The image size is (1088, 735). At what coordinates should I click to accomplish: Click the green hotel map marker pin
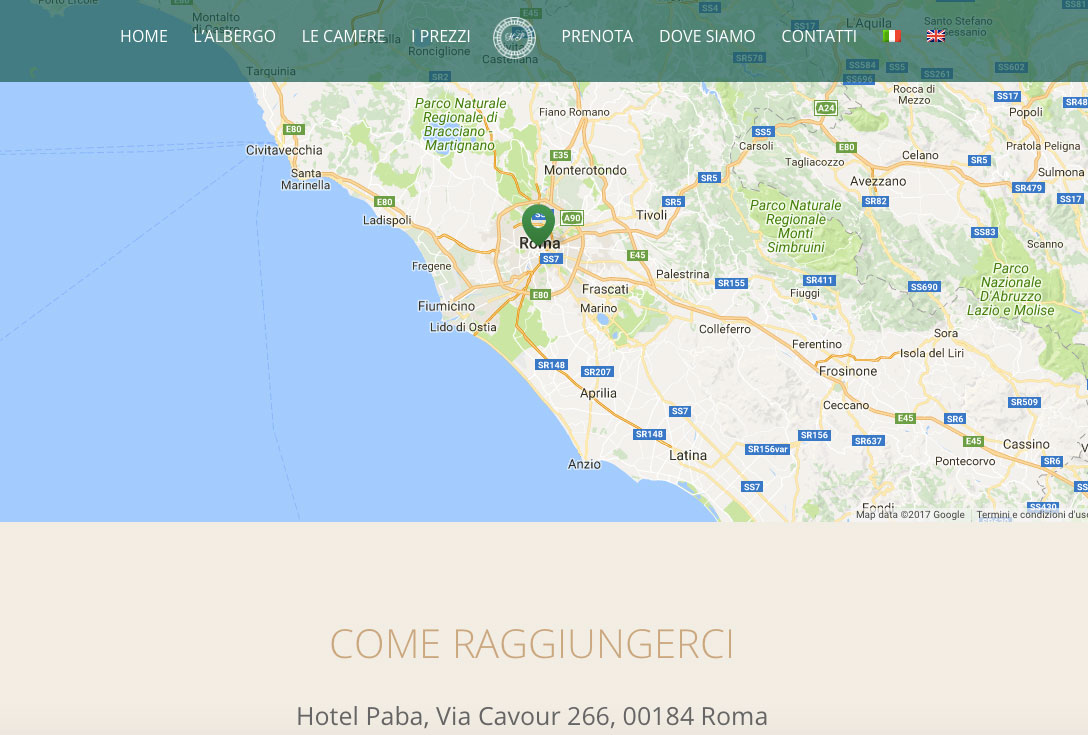coord(538,223)
